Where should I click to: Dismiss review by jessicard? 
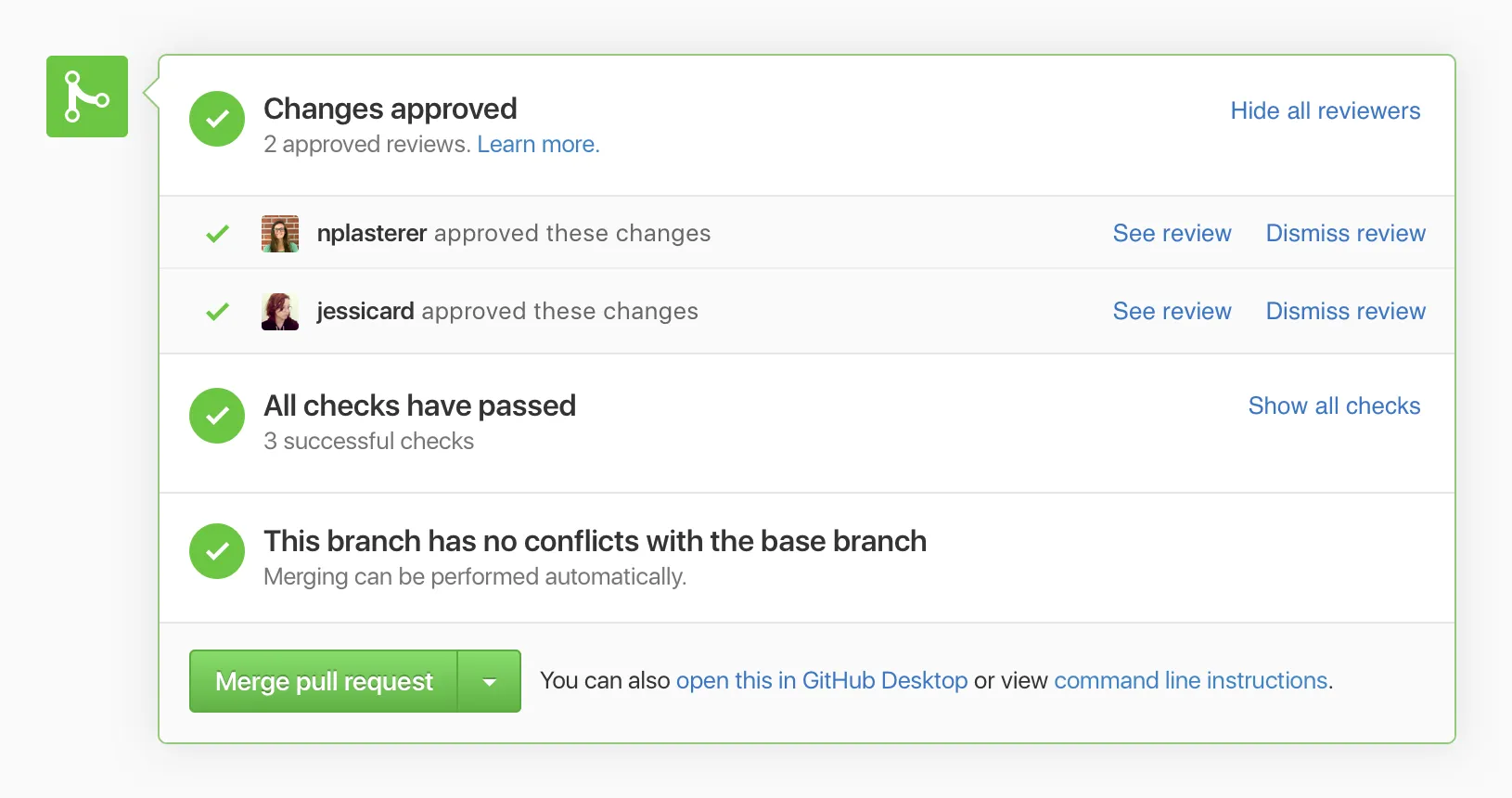click(1345, 312)
